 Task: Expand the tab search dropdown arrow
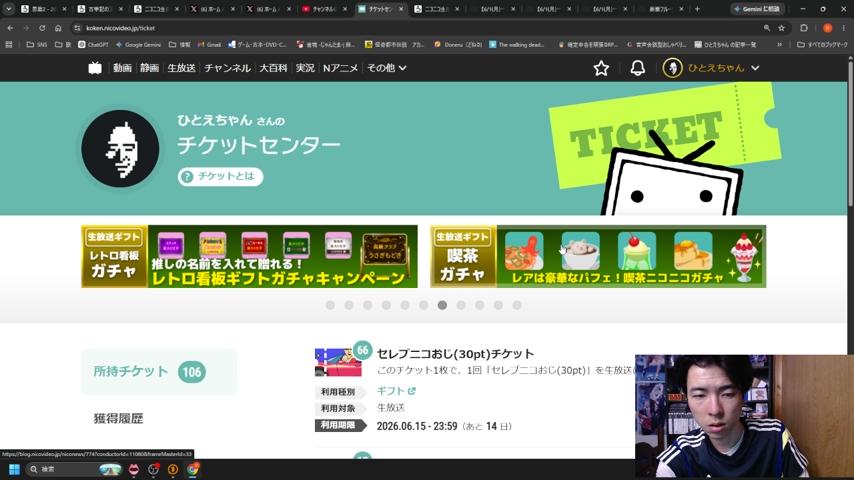pos(9,9)
